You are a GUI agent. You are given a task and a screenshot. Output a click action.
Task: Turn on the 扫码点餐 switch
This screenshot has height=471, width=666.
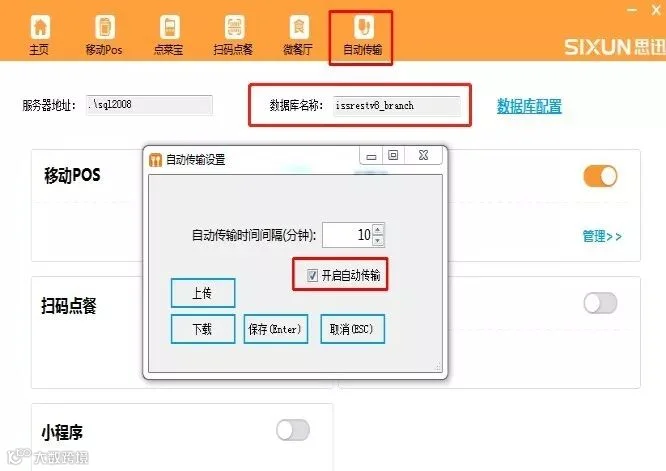600,303
